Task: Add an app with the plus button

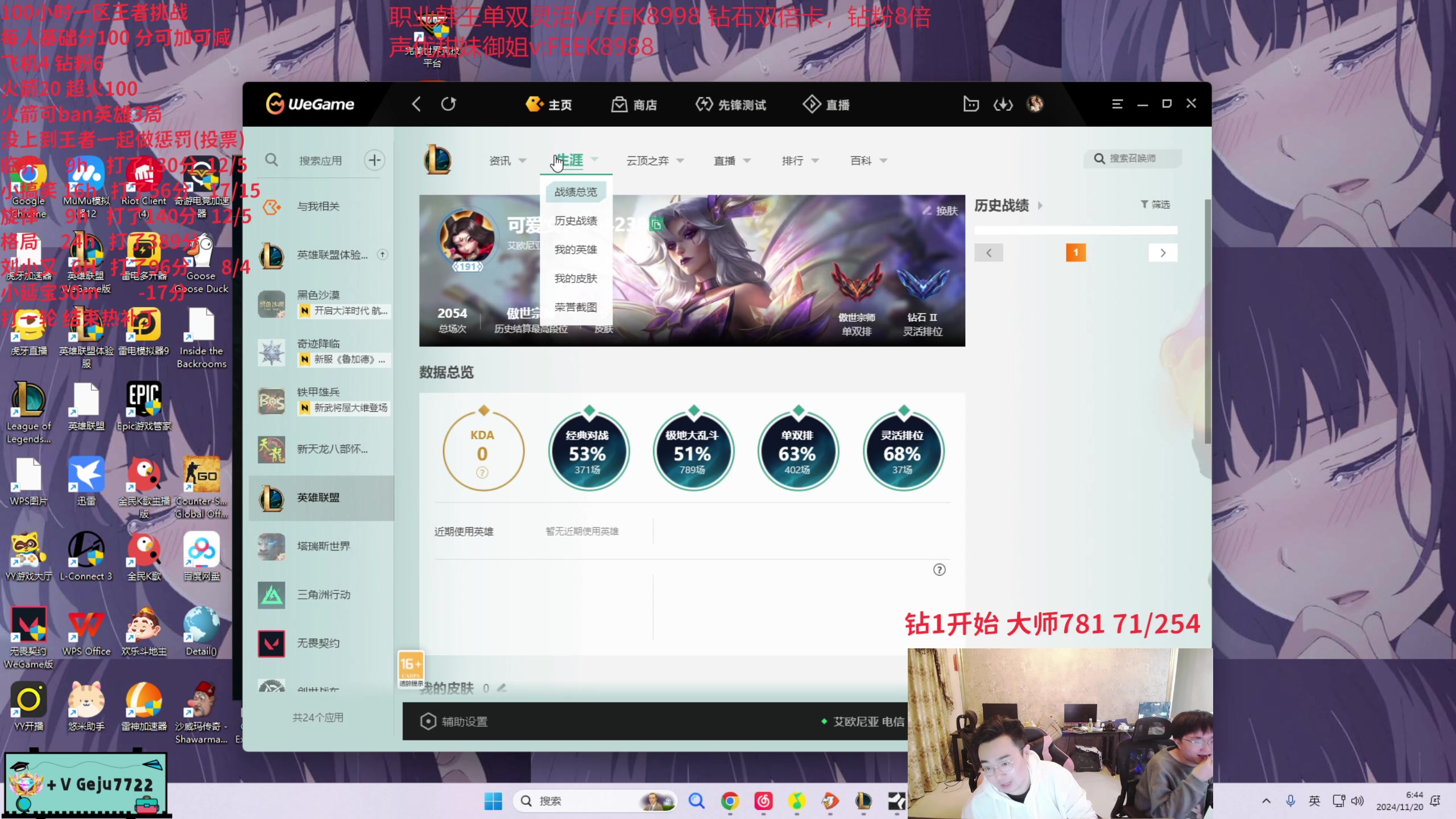Action: click(x=374, y=160)
